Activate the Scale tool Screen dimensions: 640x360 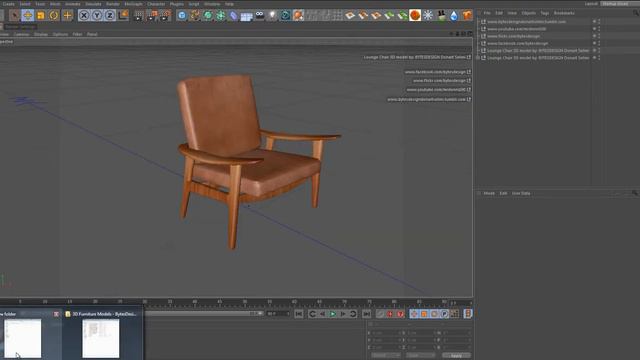click(x=41, y=16)
